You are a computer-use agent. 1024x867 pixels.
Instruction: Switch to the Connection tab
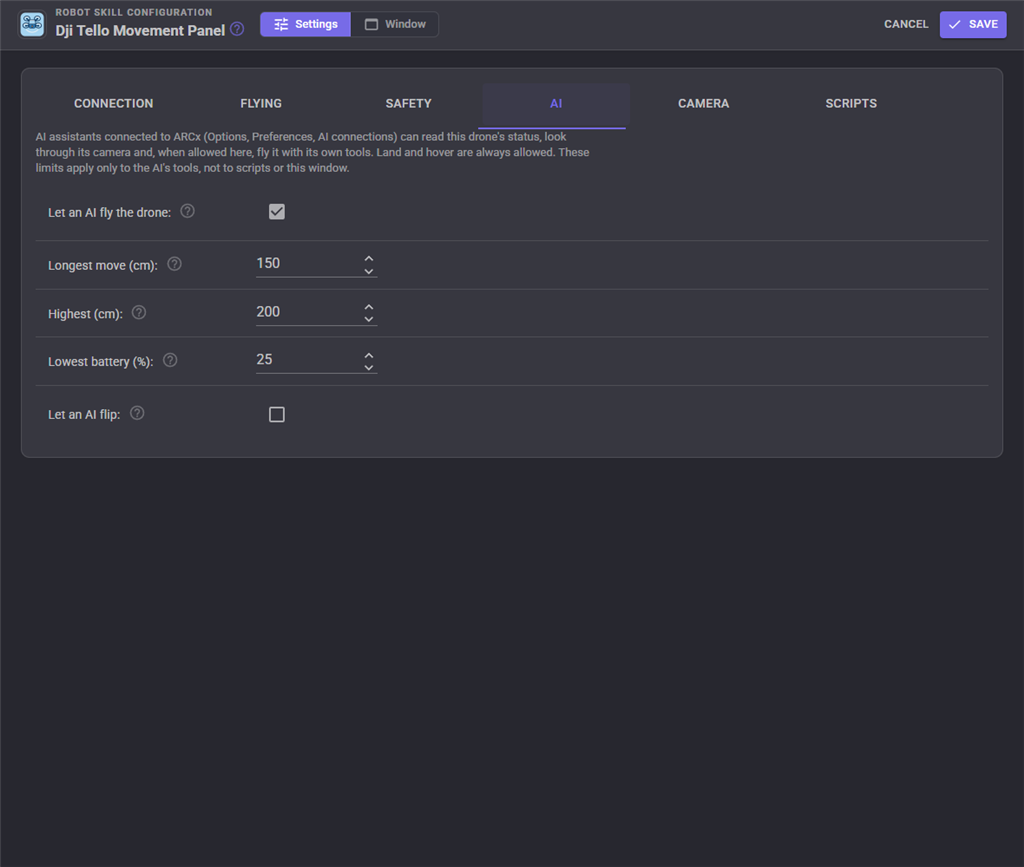coord(114,104)
